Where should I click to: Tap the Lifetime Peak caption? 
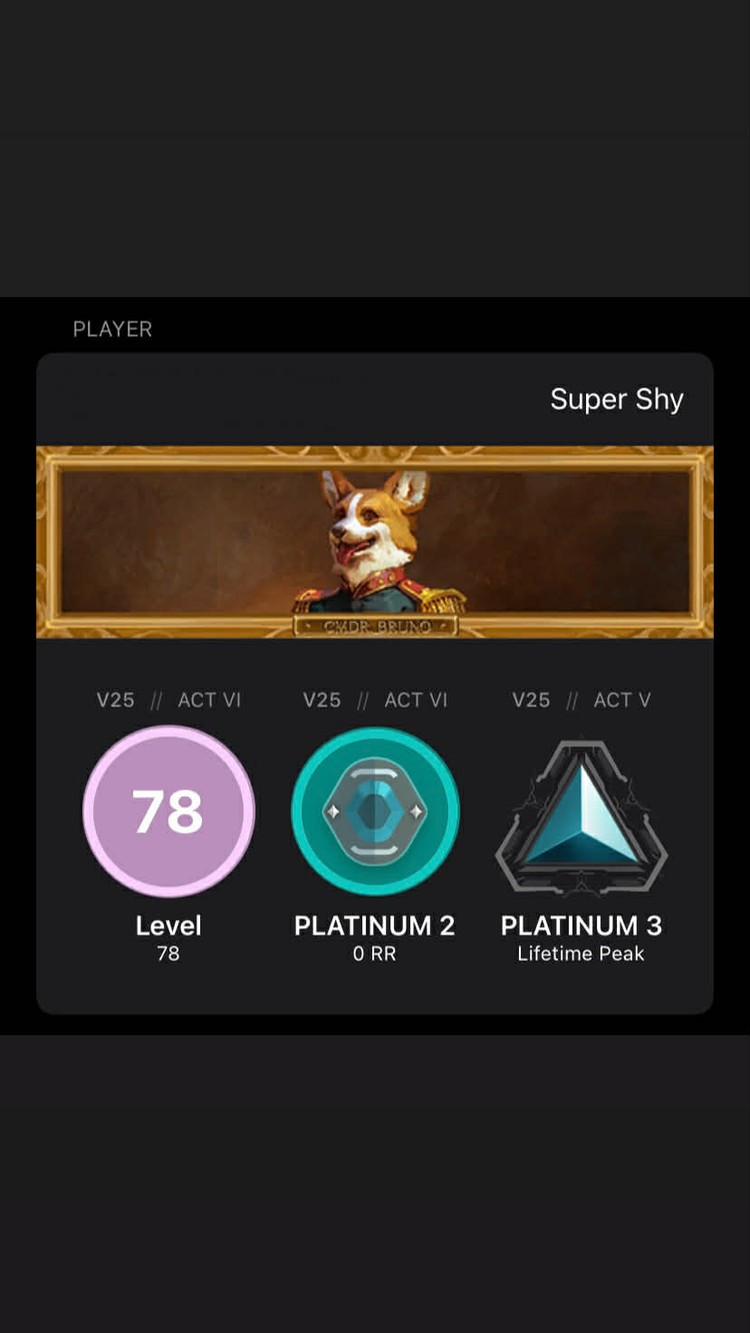(x=581, y=954)
